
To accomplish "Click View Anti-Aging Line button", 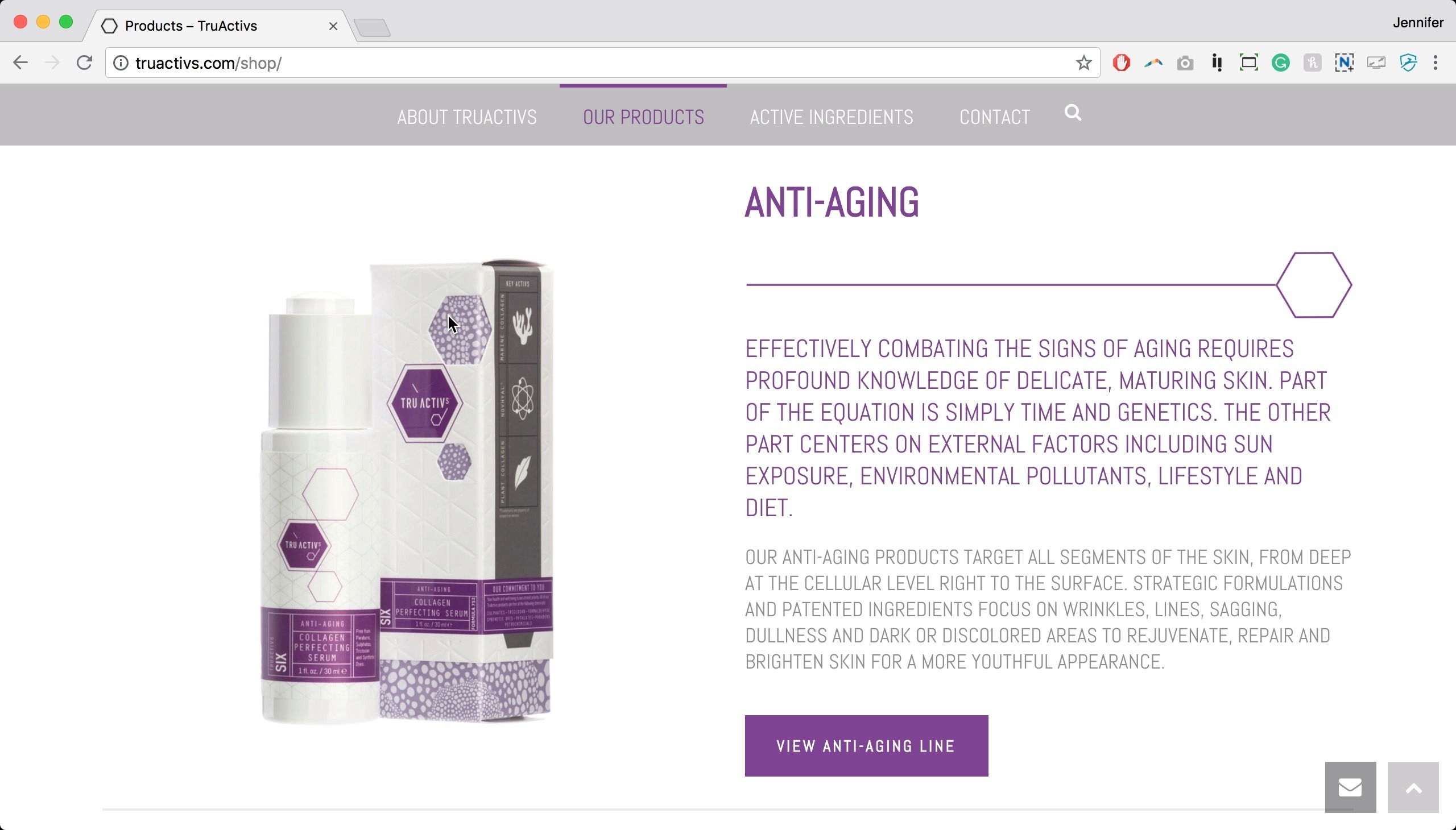I will (866, 746).
